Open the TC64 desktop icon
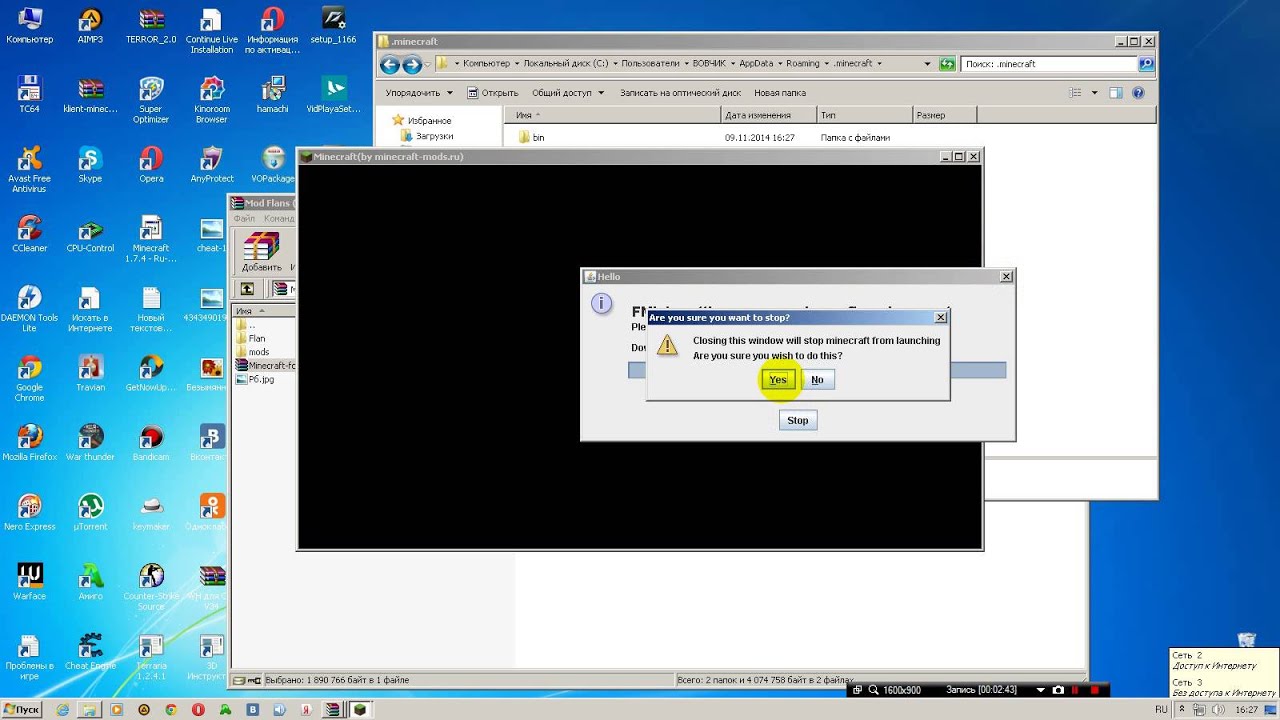Image resolution: width=1280 pixels, height=720 pixels. [29, 96]
